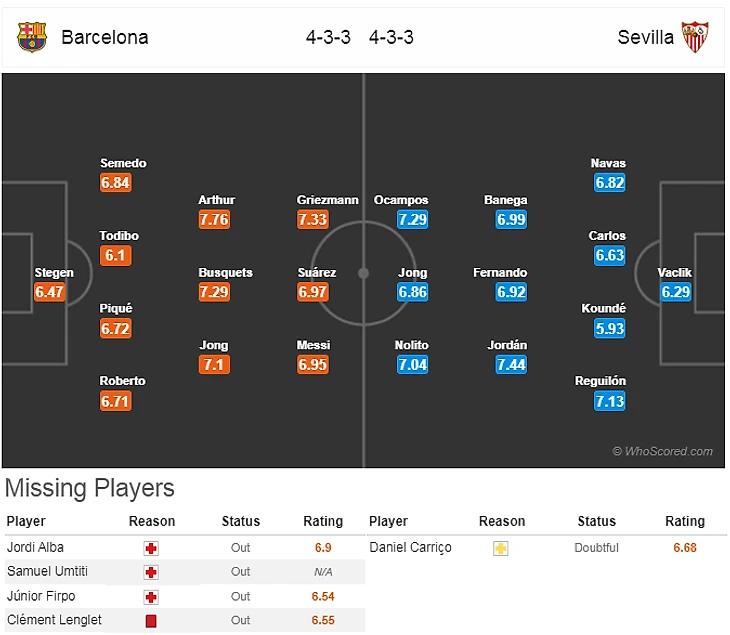Open the Barcelona team name link
Viewport: 730px width, 635px height.
[x=105, y=37]
